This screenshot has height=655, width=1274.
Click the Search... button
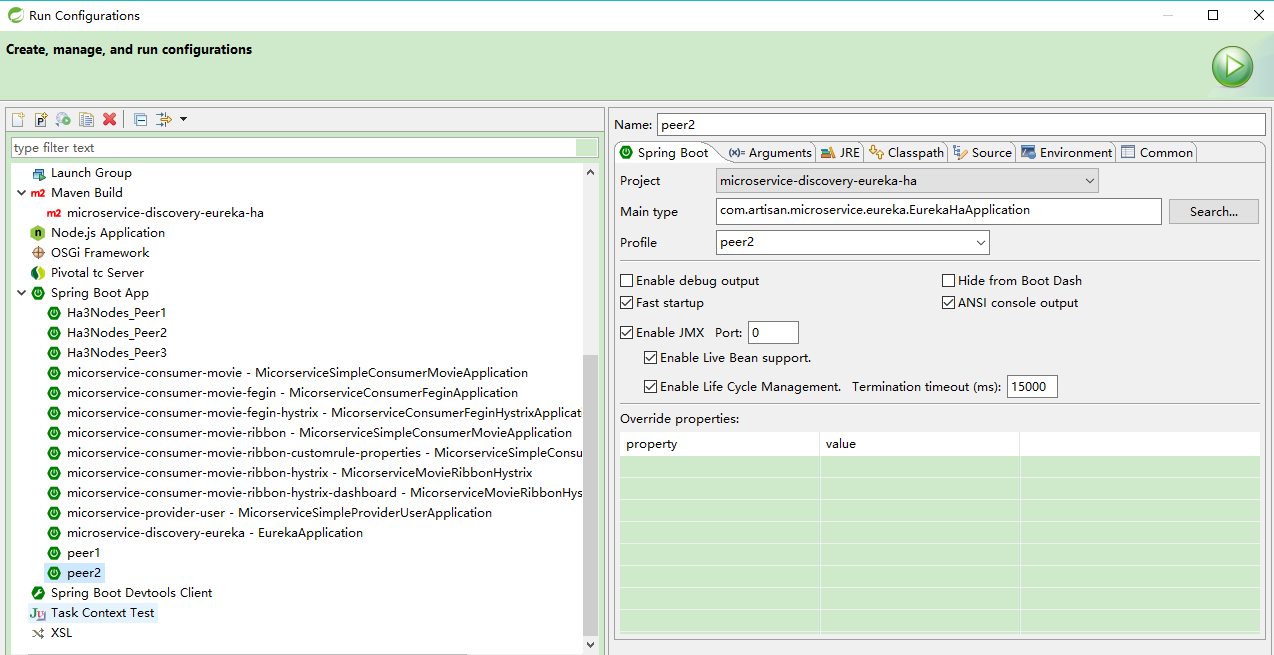tap(1214, 211)
